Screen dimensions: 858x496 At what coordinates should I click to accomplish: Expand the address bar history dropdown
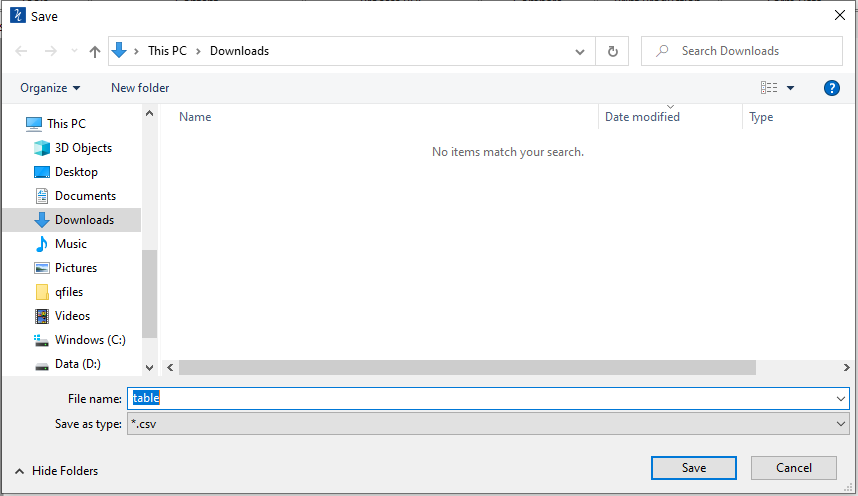coord(579,51)
